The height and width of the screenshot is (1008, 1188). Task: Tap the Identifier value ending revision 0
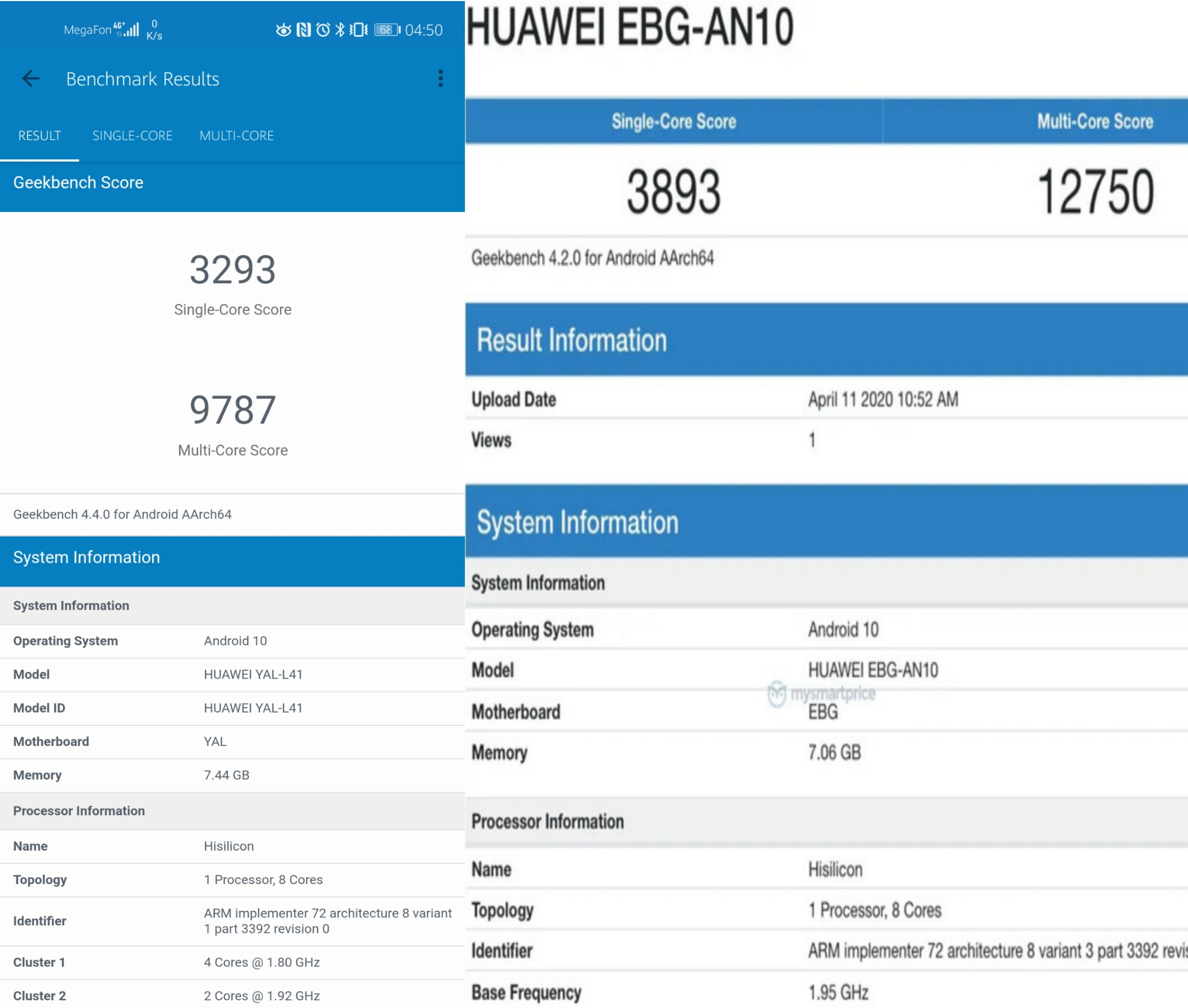[328, 921]
